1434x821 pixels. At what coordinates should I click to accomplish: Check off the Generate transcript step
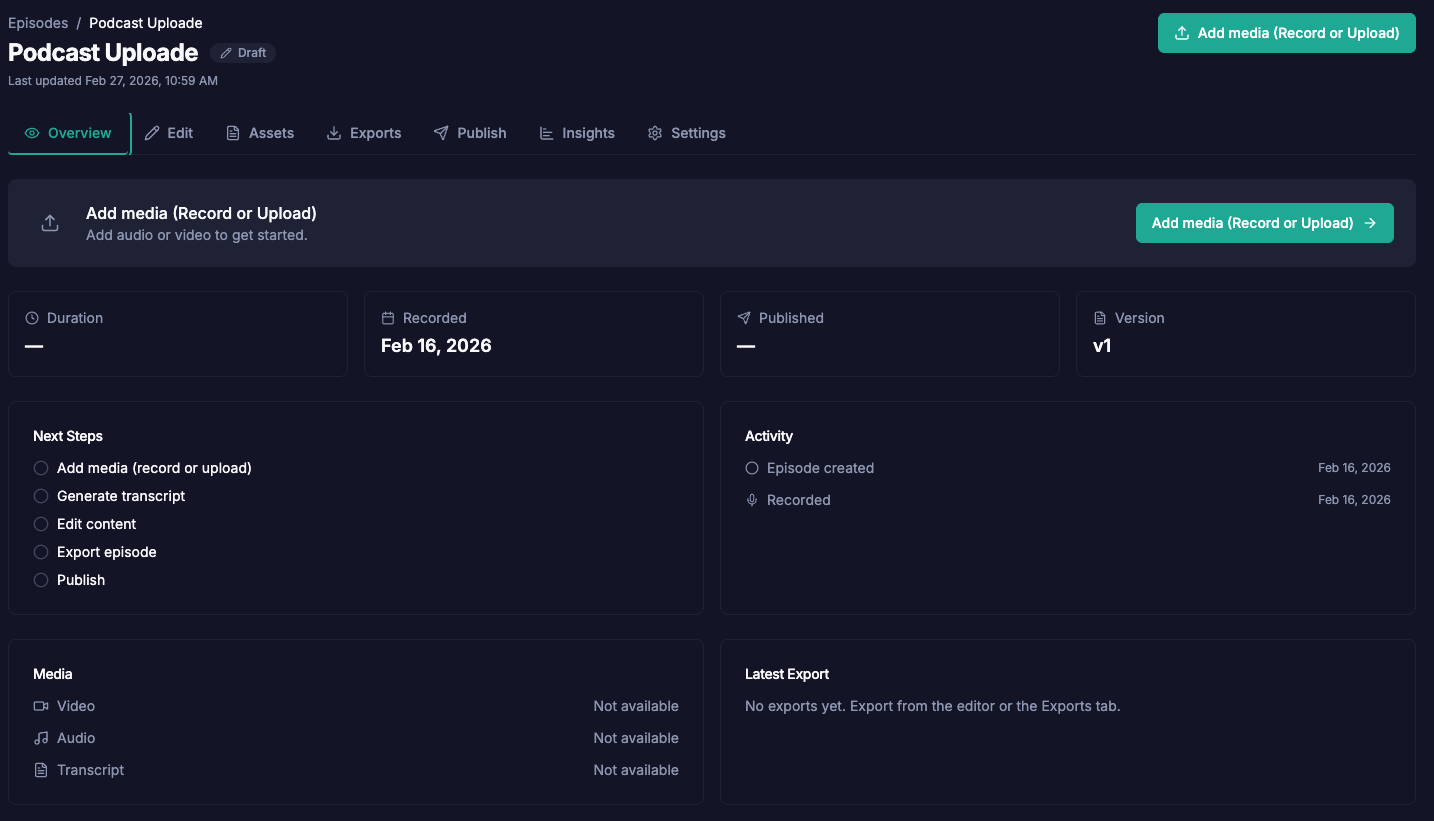pyautogui.click(x=41, y=496)
